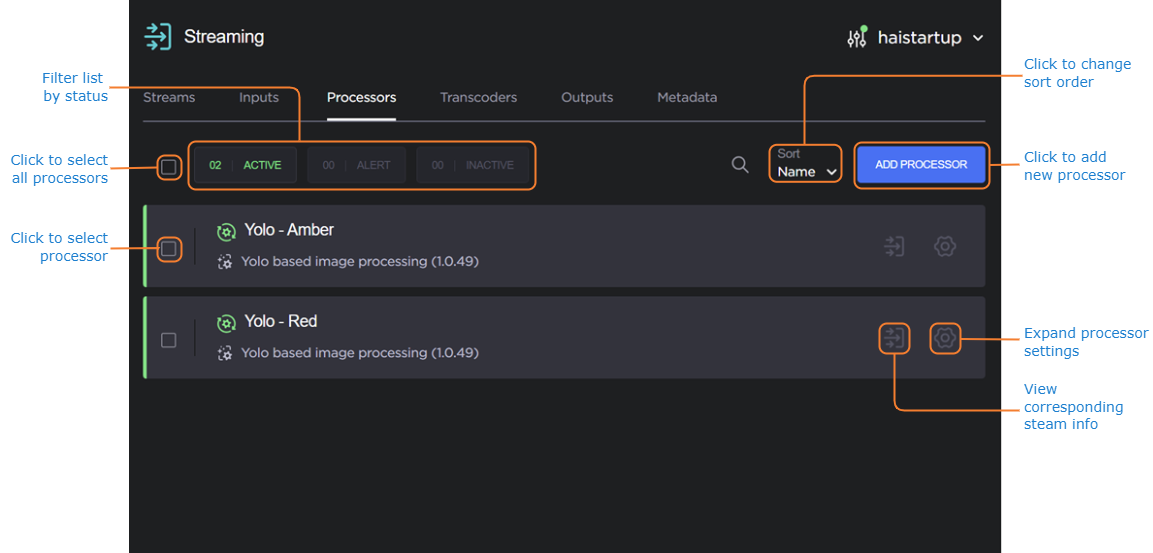1153x553 pixels.
Task: Open settings gear for Yolo - Amber
Action: [944, 246]
